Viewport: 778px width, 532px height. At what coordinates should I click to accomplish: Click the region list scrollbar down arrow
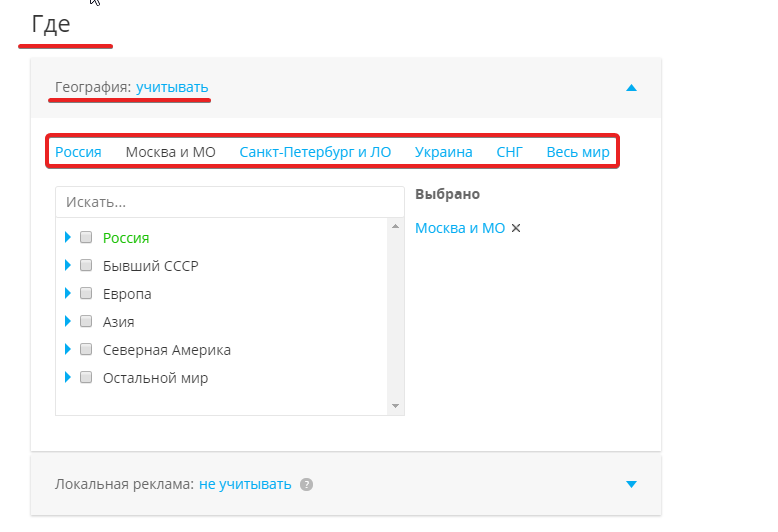tap(395, 406)
